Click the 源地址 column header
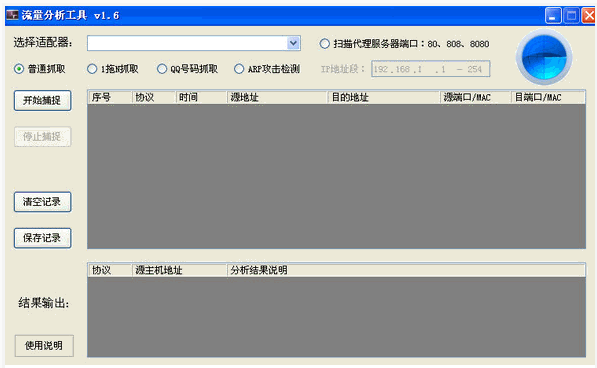 coord(277,97)
